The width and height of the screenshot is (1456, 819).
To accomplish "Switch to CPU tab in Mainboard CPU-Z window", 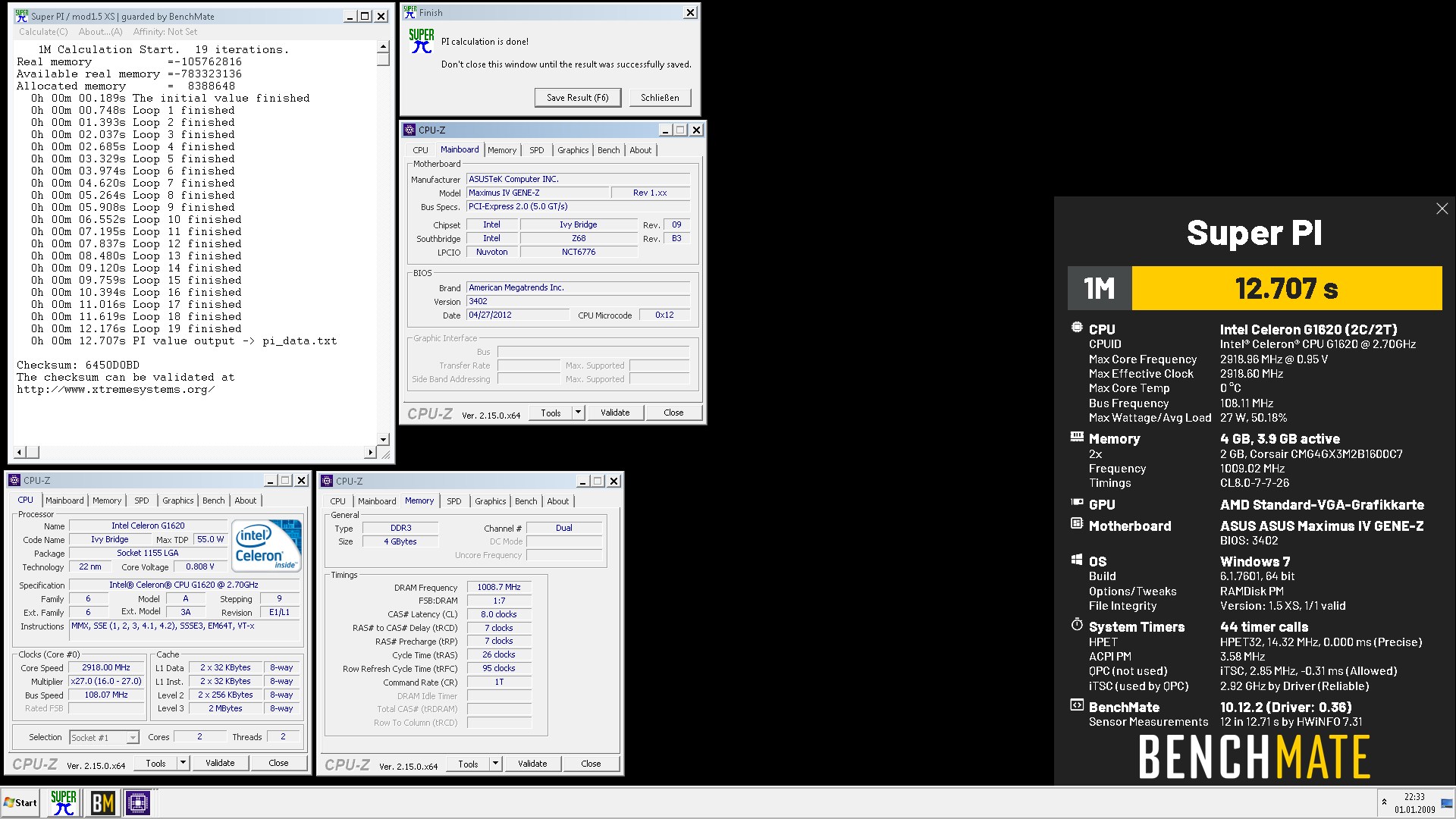I will point(420,150).
